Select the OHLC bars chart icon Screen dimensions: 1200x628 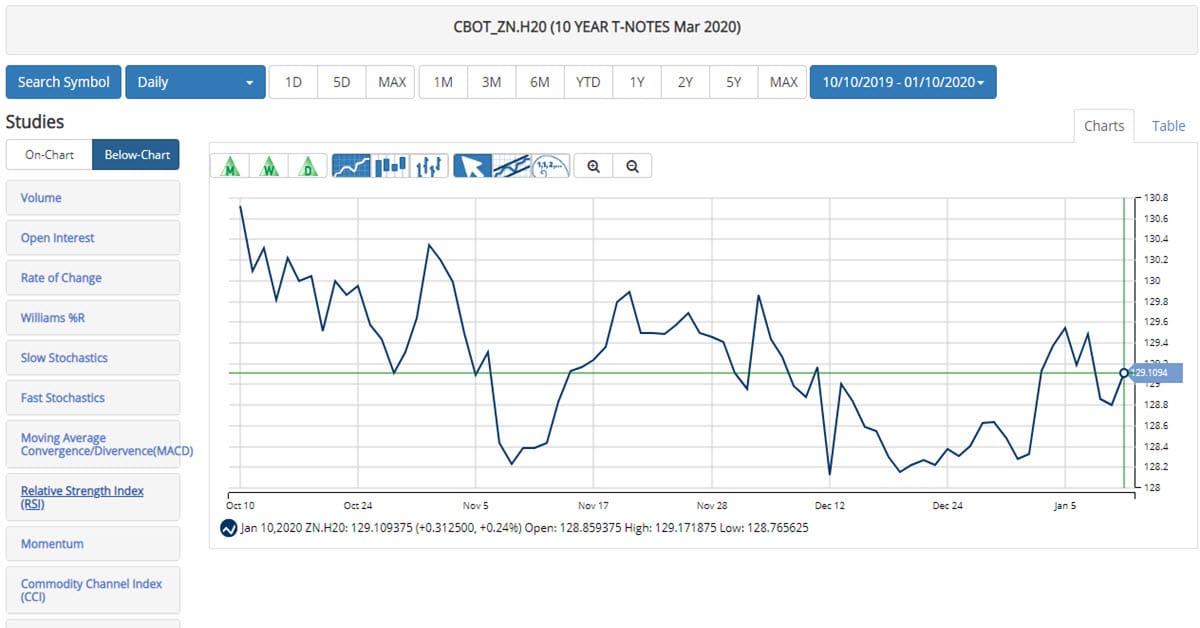pos(428,165)
